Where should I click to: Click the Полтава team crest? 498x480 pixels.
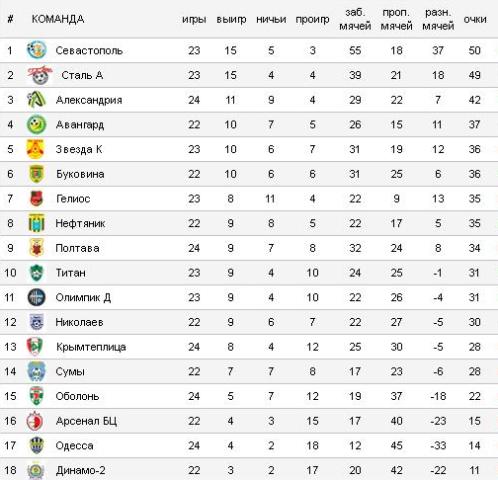coord(36,248)
